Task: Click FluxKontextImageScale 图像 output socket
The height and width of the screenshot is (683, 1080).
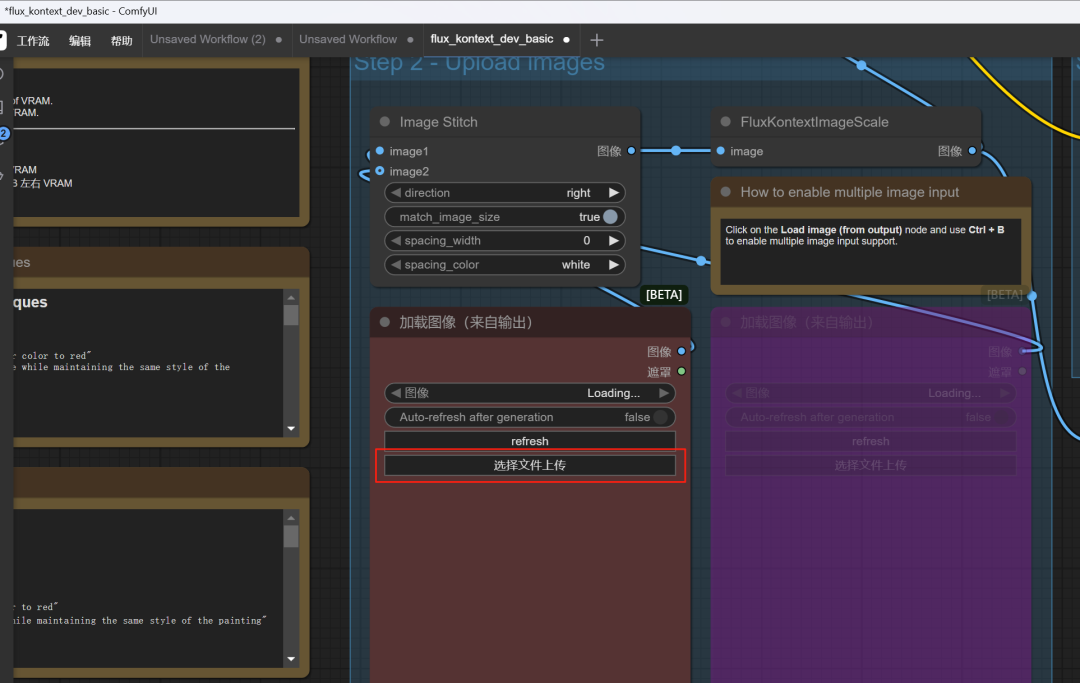Action: pyautogui.click(x=972, y=151)
